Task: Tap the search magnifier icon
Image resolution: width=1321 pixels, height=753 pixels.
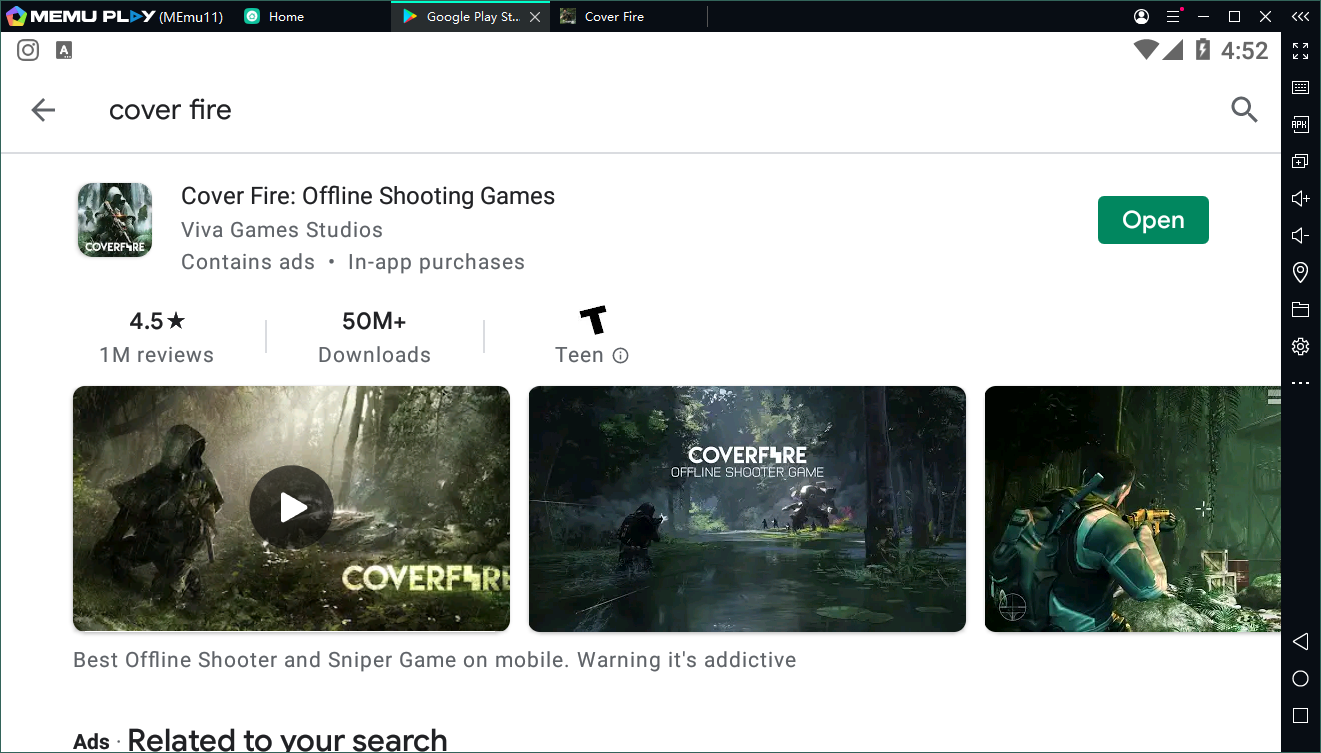Action: [1244, 110]
